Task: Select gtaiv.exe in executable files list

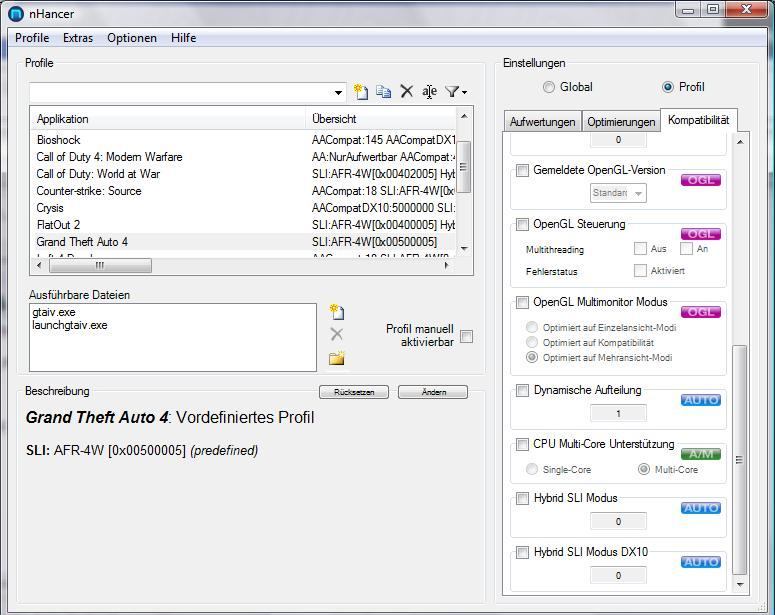Action: coord(54,312)
